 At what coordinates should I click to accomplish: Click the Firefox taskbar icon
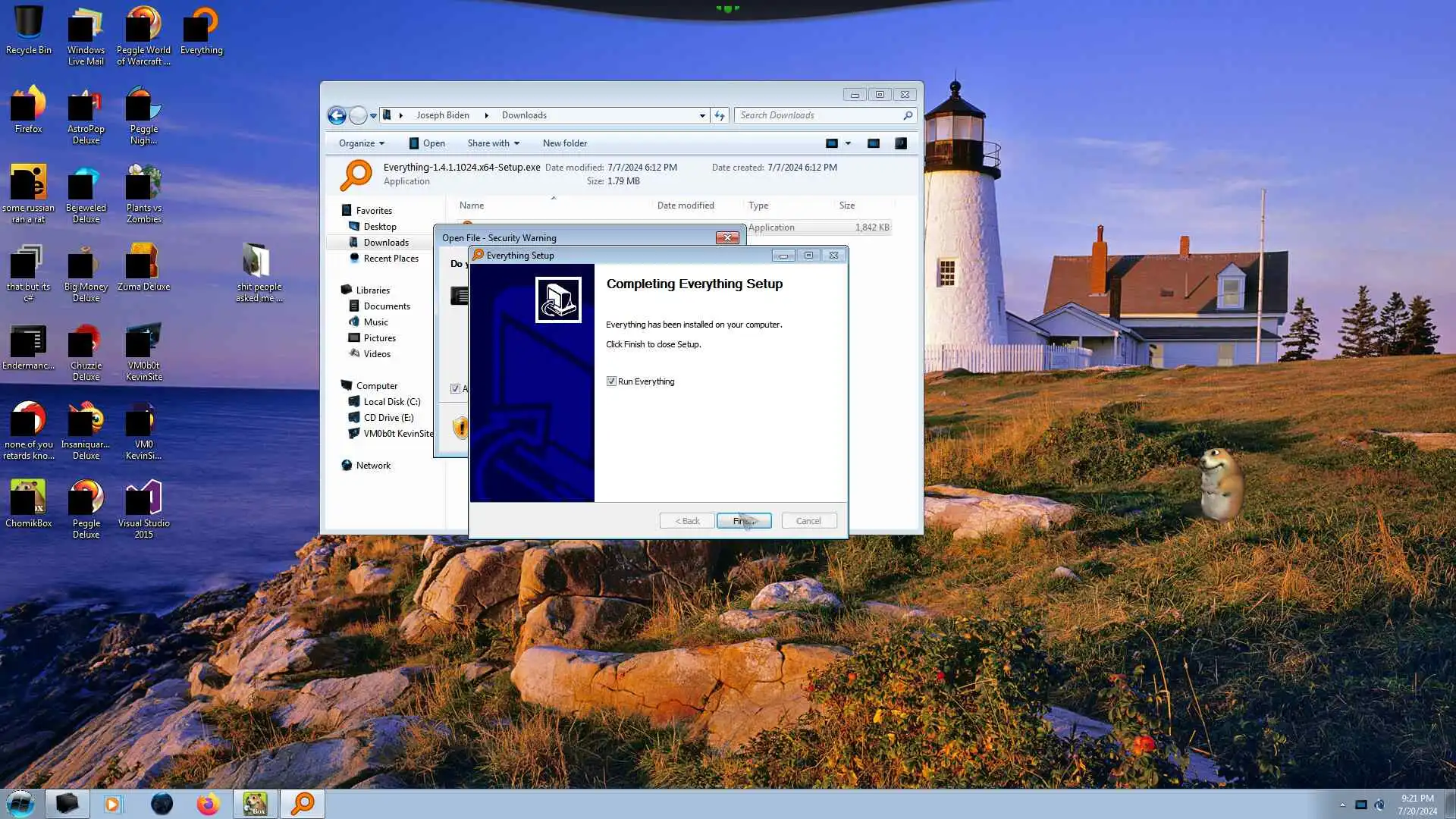point(208,803)
